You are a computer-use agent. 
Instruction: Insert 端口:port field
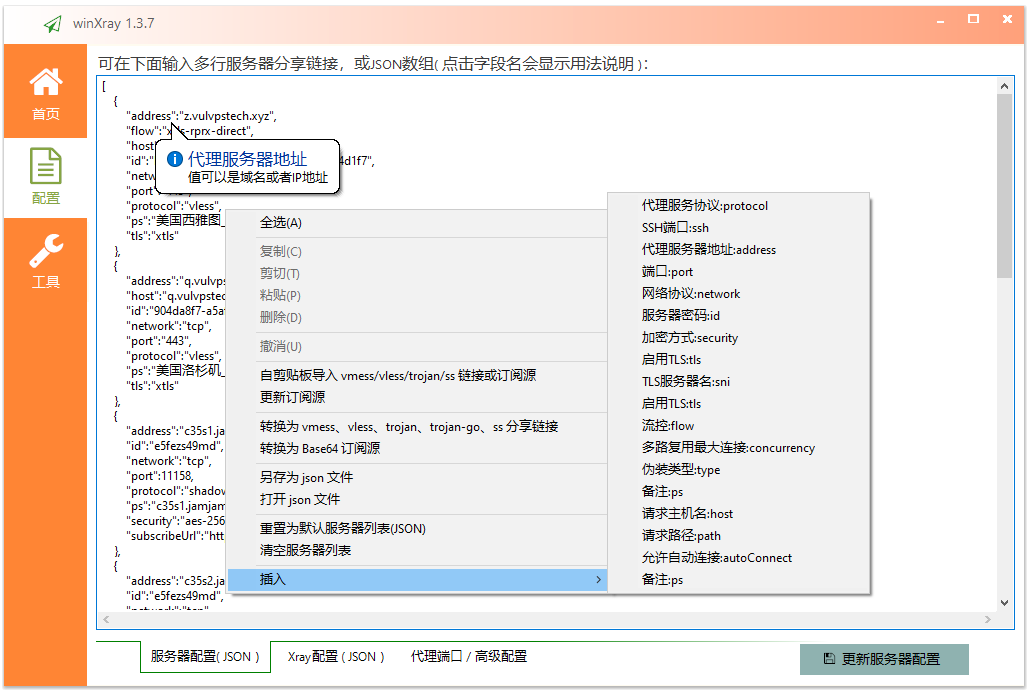pyautogui.click(x=738, y=271)
